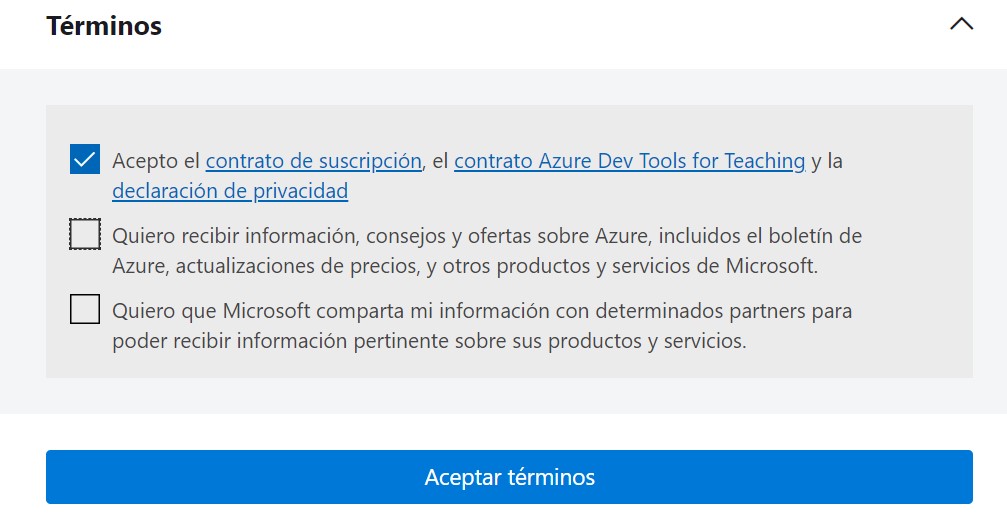Collapse the Términos section using chevron arrow

click(x=961, y=24)
